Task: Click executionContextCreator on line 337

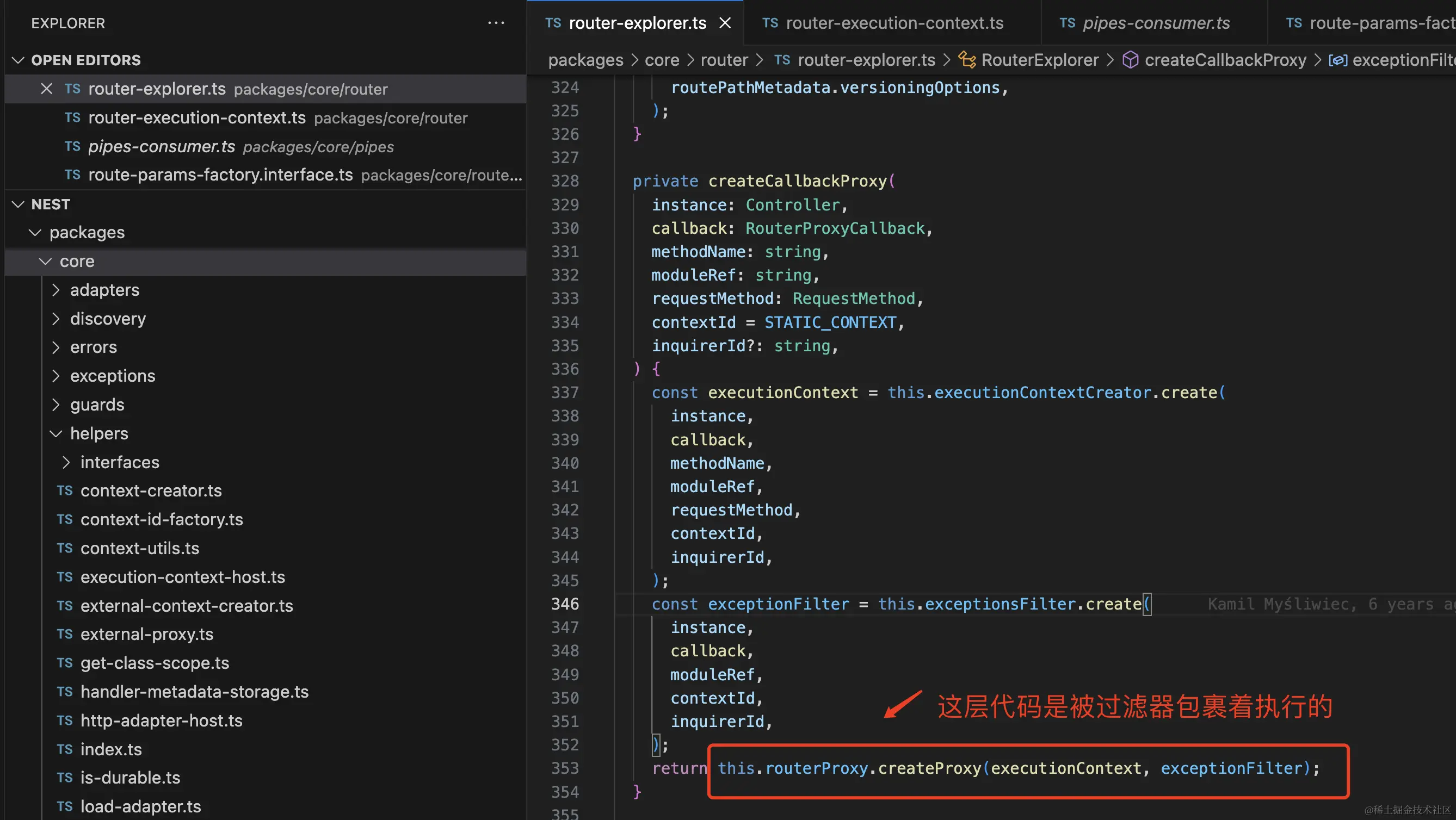Action: click(1043, 393)
